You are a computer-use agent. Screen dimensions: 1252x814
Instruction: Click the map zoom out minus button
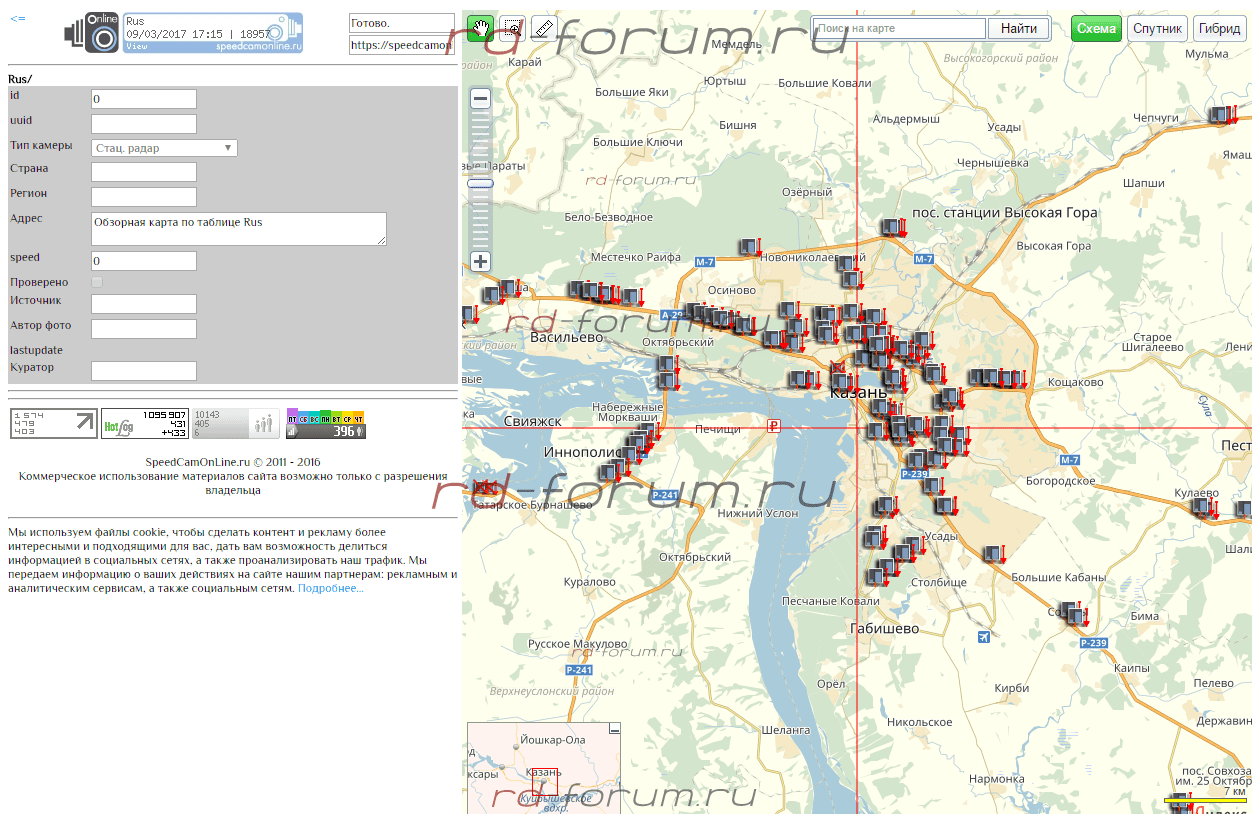[480, 98]
